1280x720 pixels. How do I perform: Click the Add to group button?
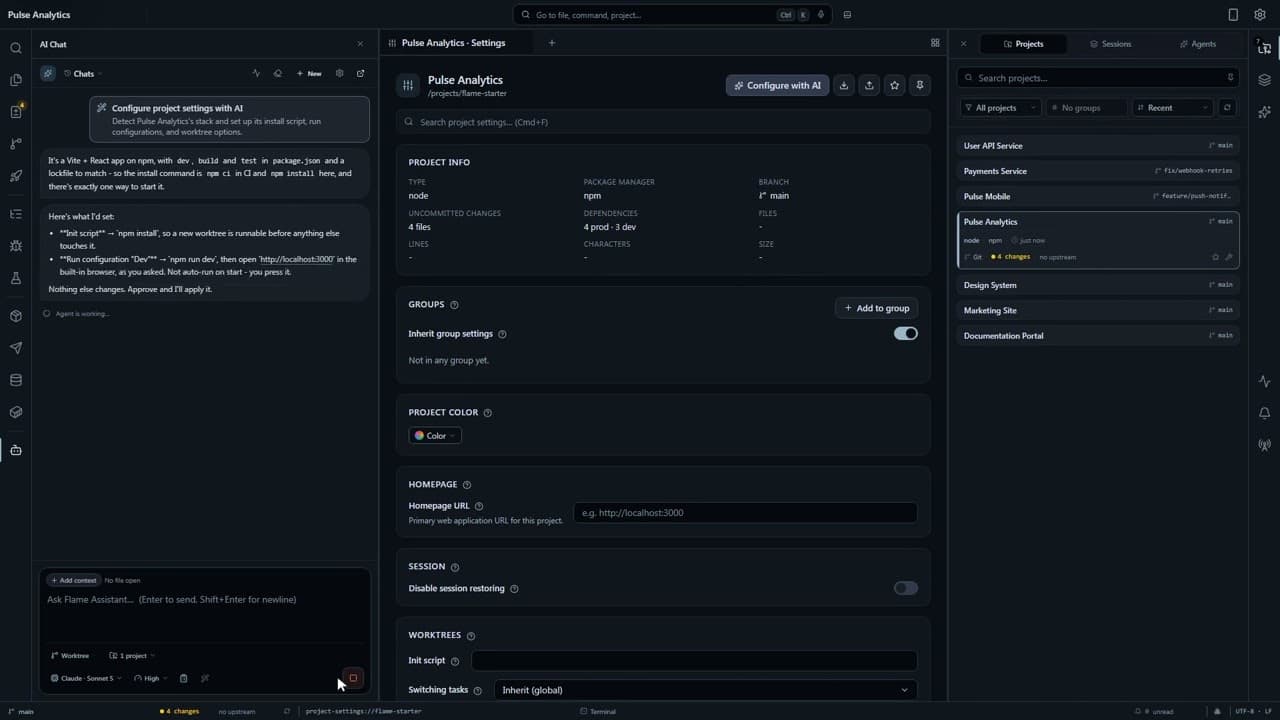pos(876,308)
